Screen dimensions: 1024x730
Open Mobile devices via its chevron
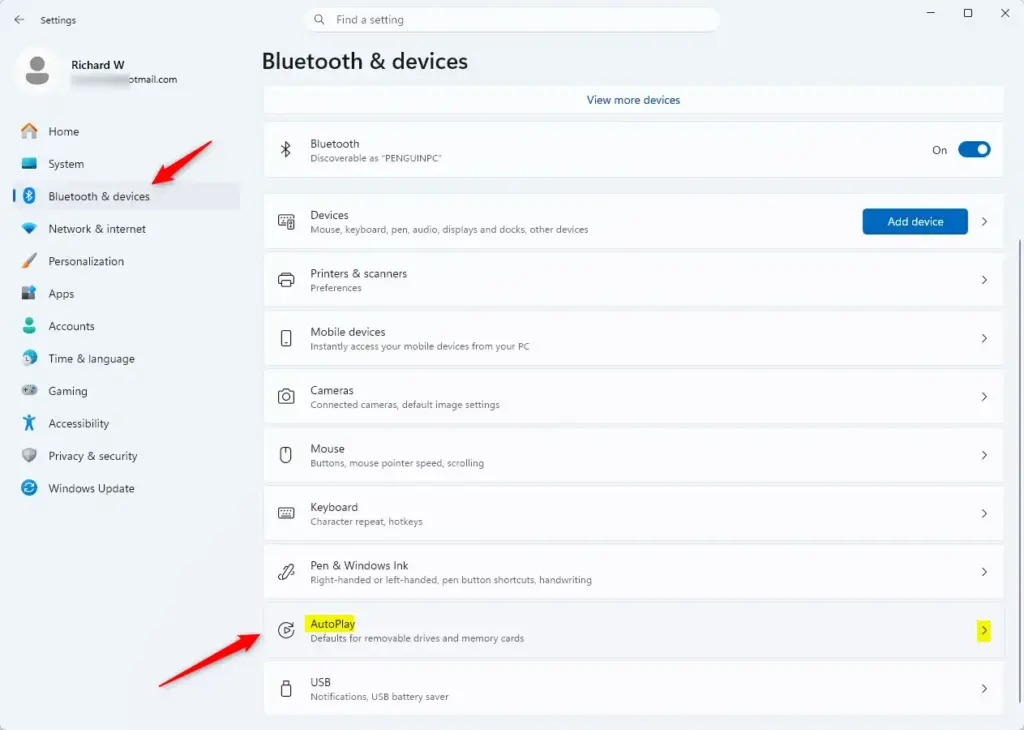(984, 338)
